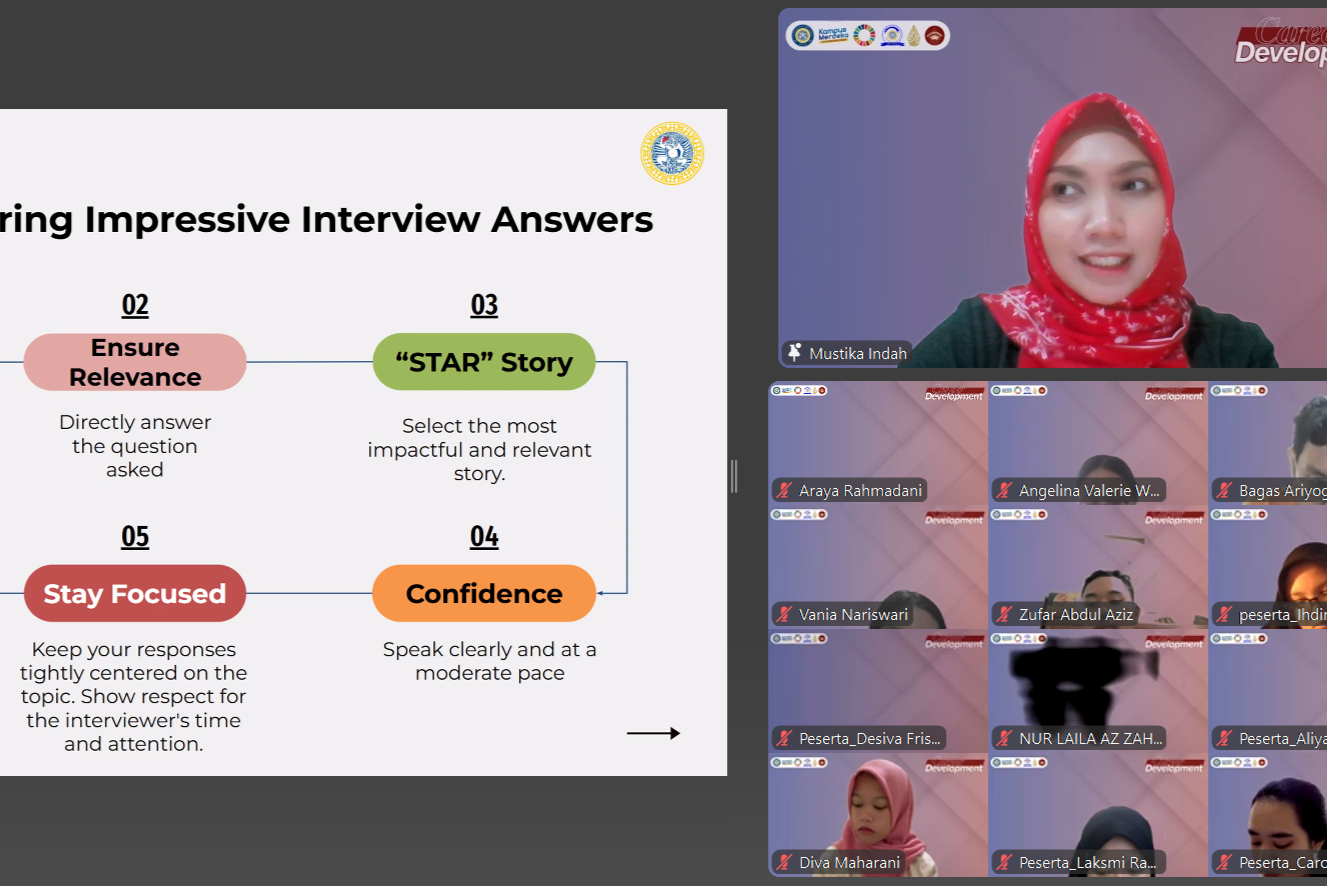The image size is (1327, 886).
Task: Select the NUR LAILA AZ ZAH... video tile
Action: click(1098, 691)
